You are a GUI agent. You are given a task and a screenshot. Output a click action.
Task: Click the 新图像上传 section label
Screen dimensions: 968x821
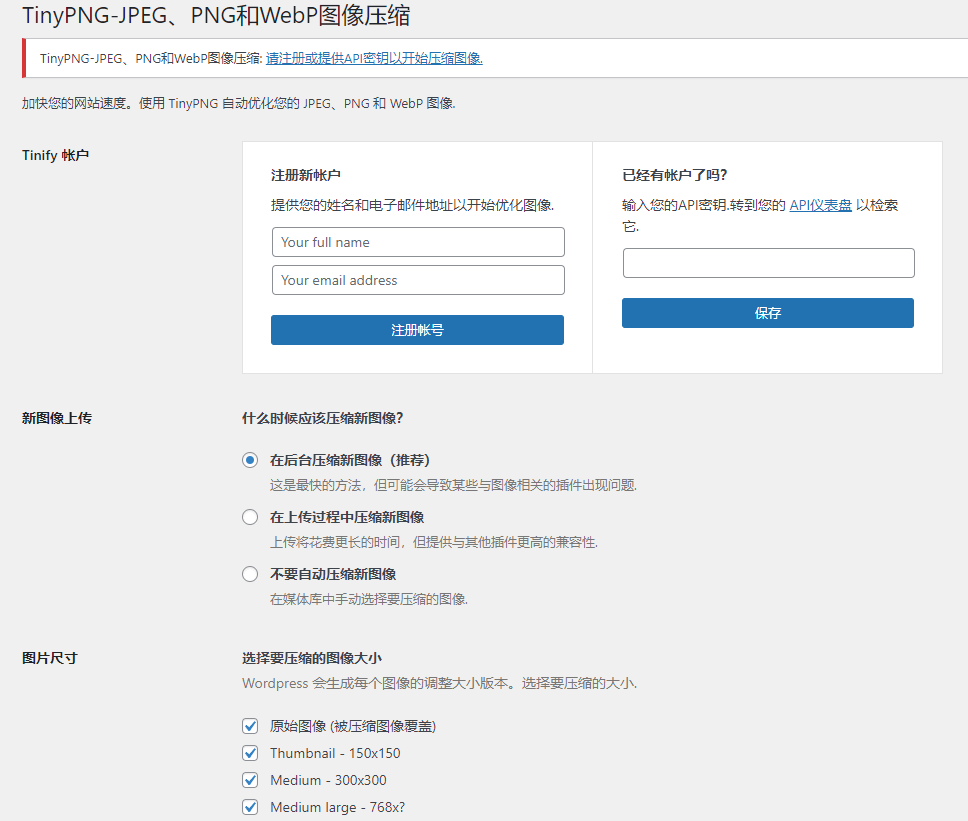click(57, 419)
